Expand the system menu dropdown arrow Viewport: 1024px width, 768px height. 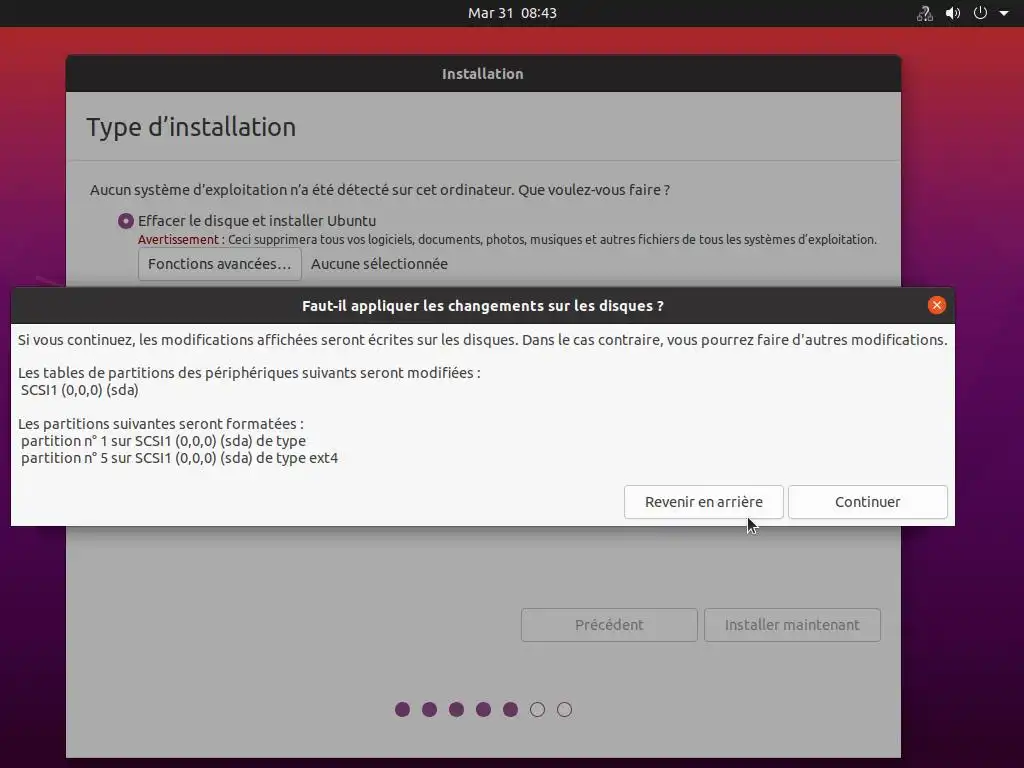pos(1004,13)
